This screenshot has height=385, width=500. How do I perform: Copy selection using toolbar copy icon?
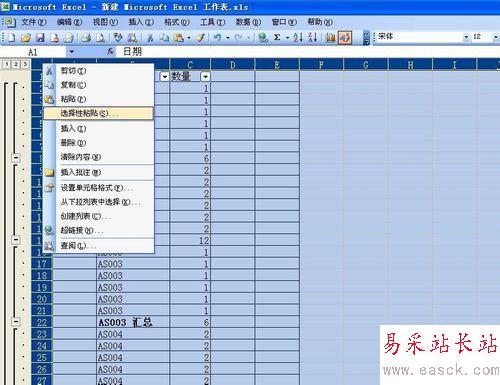pos(164,38)
